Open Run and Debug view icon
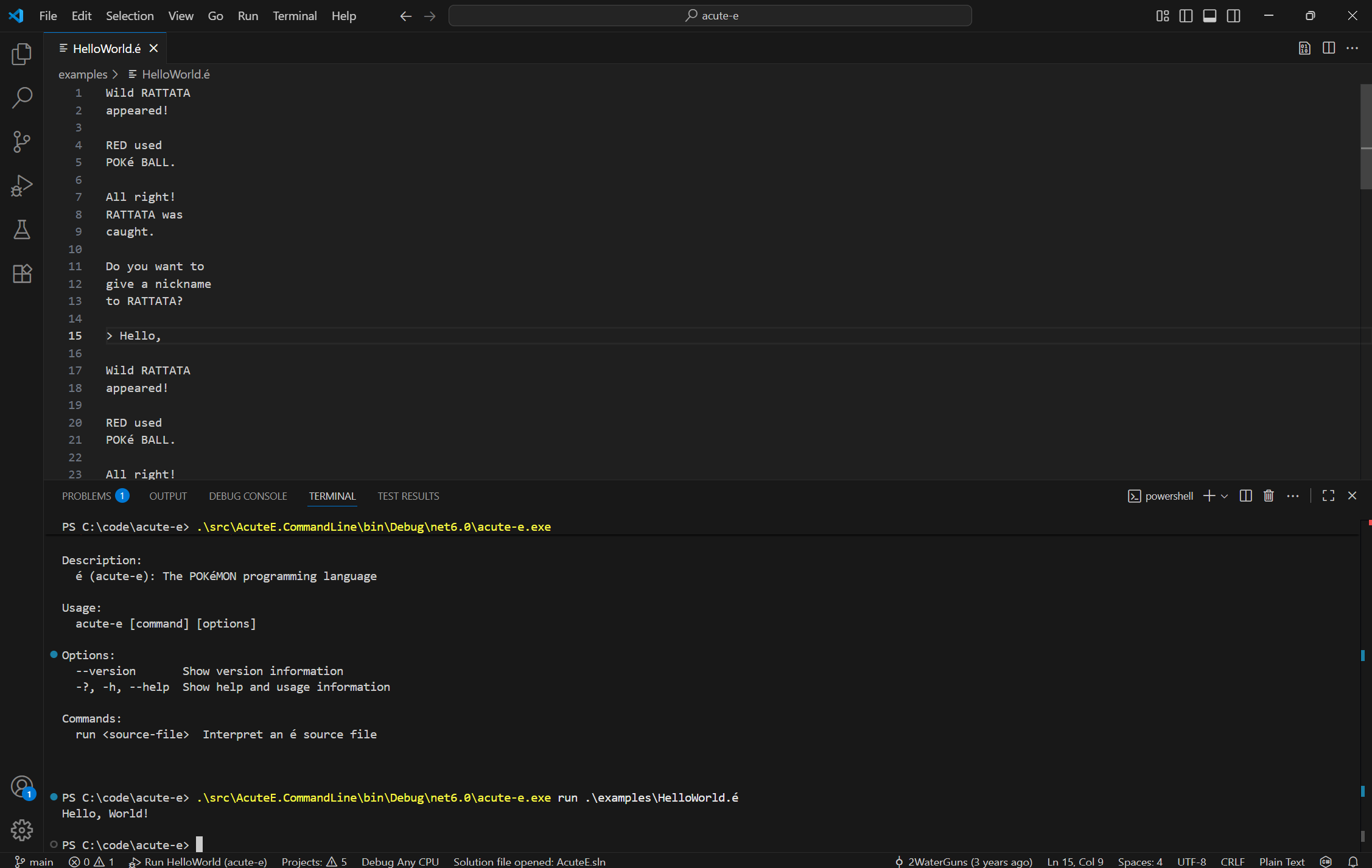This screenshot has width=1372, height=868. coord(22,186)
